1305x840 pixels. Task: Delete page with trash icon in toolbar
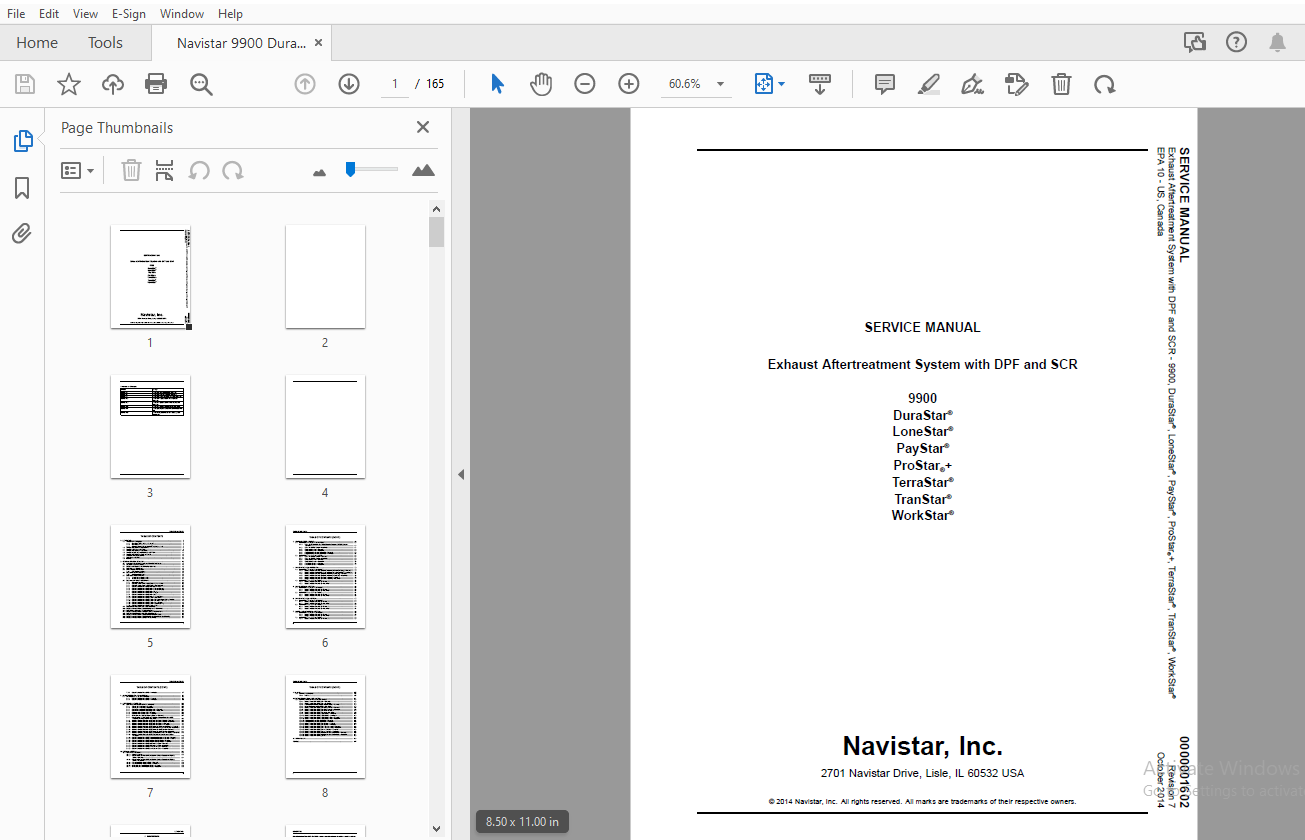[x=1061, y=84]
